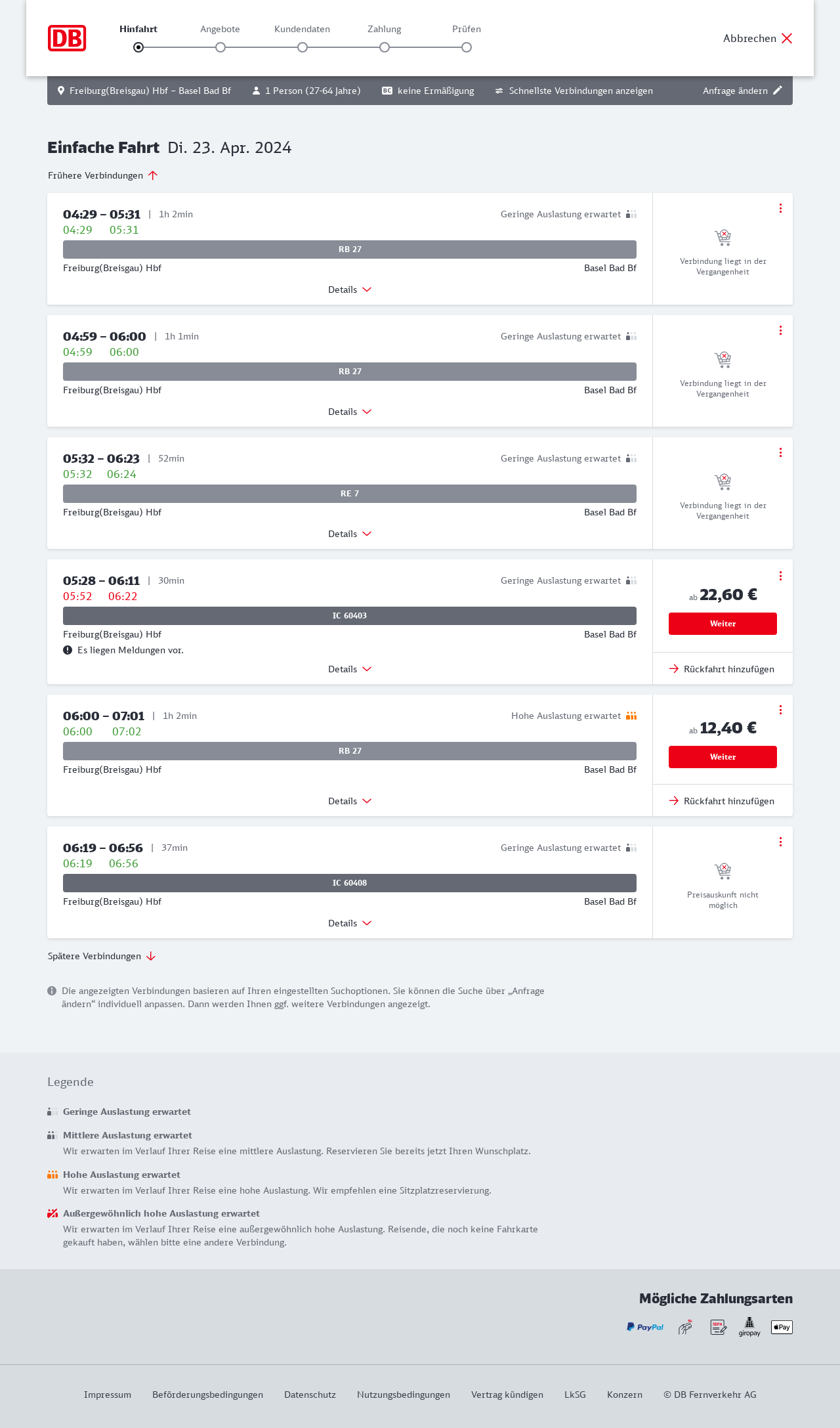Click the RE 7 train segment bar

(x=350, y=494)
